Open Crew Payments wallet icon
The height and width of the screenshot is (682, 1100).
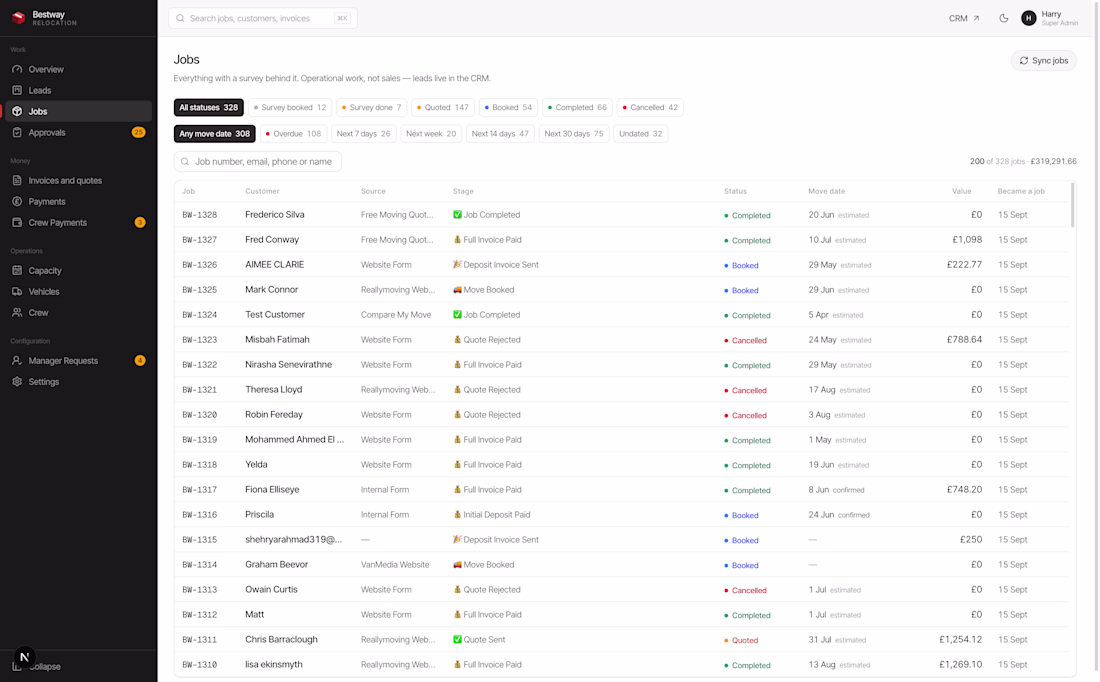coord(17,222)
